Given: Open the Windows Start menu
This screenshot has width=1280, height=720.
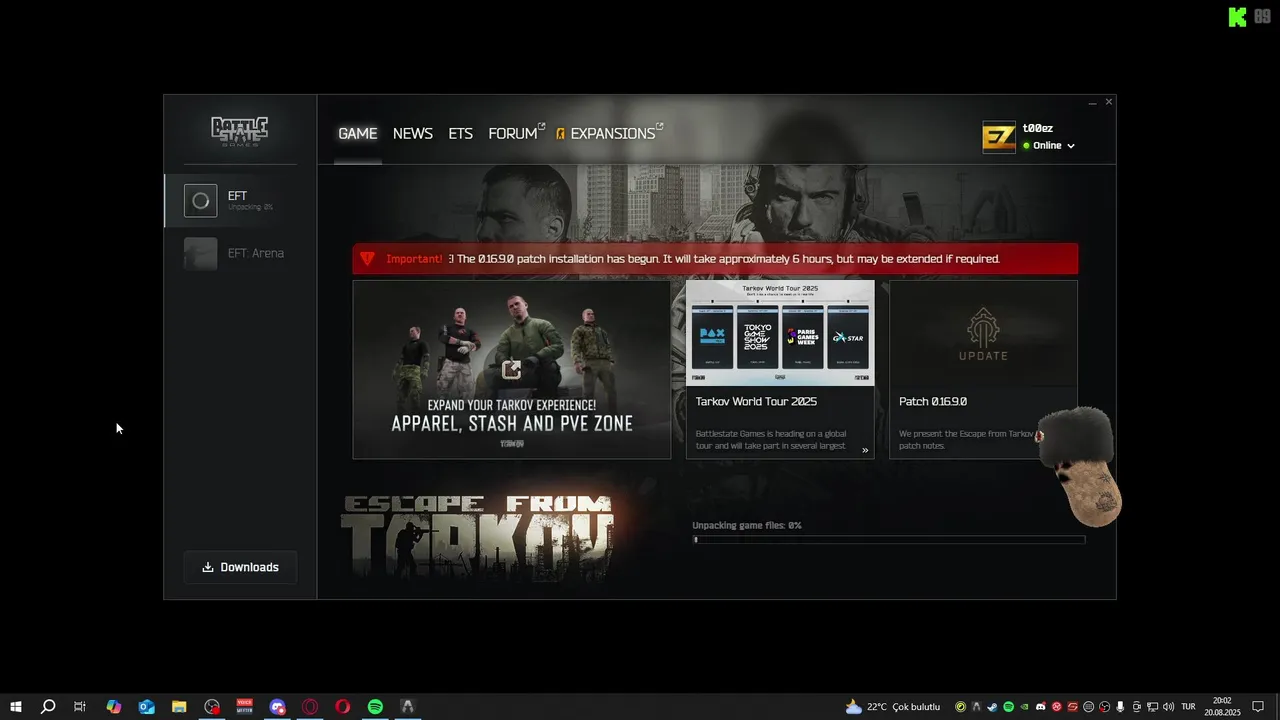Looking at the screenshot, I should 16,707.
